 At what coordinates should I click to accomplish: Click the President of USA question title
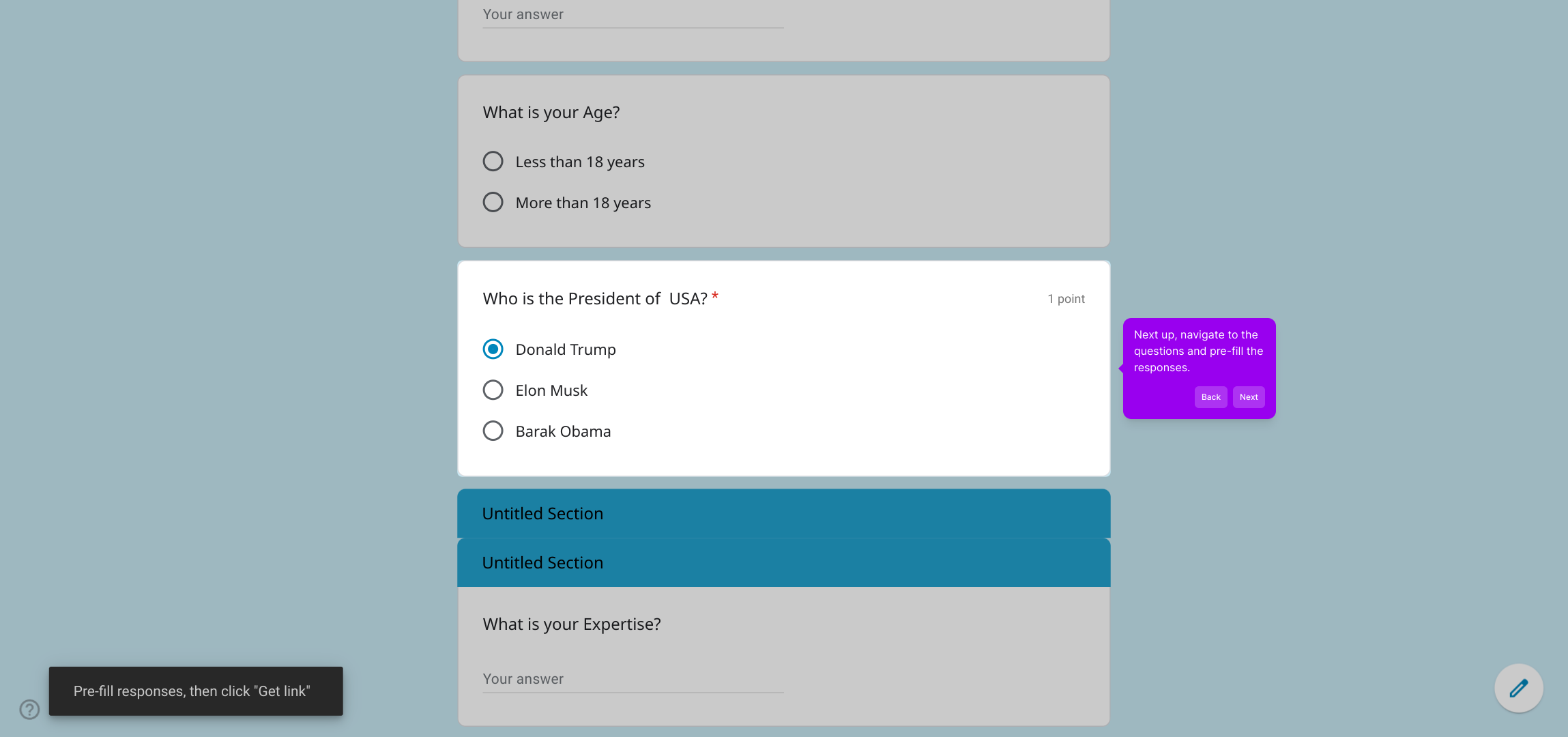click(595, 299)
